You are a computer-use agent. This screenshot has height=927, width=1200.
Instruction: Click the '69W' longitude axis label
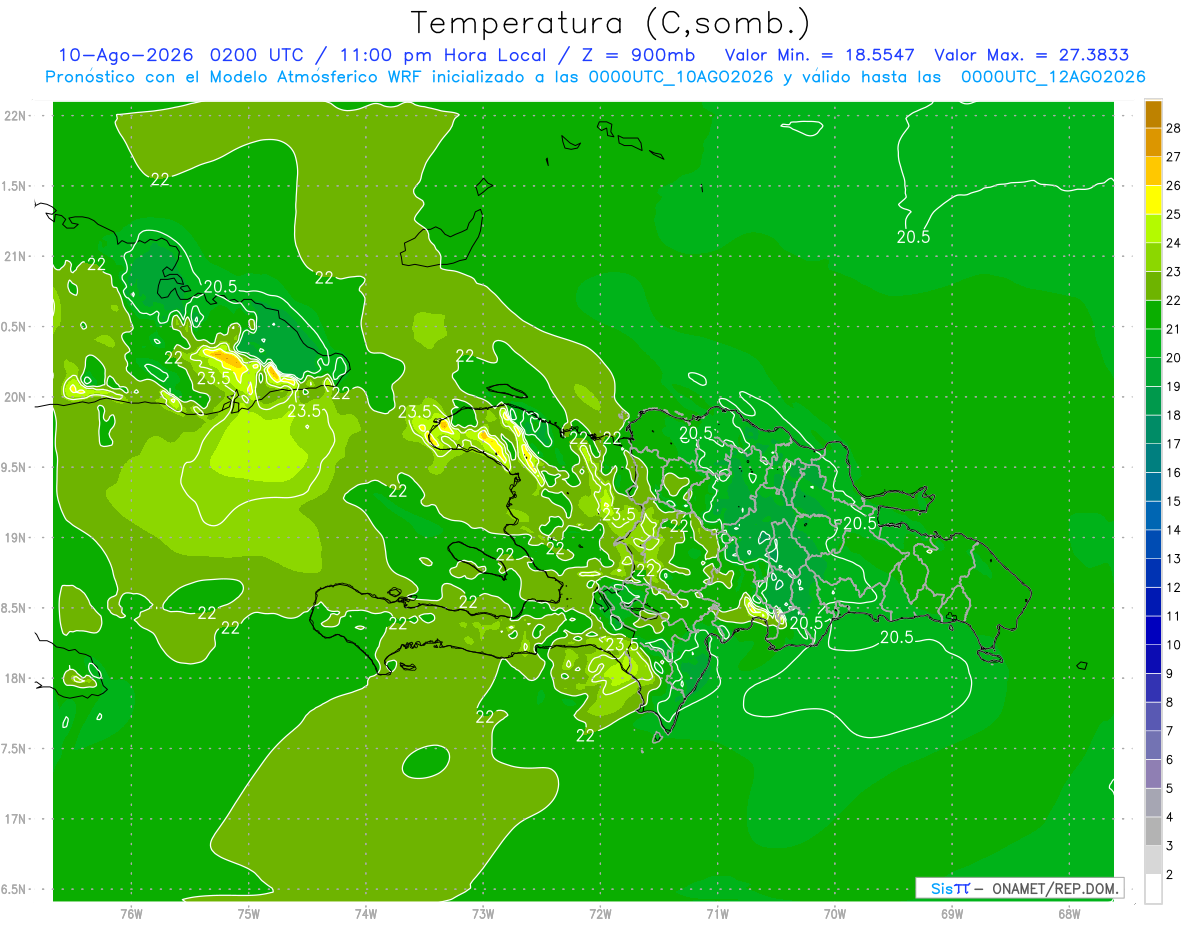click(x=952, y=914)
